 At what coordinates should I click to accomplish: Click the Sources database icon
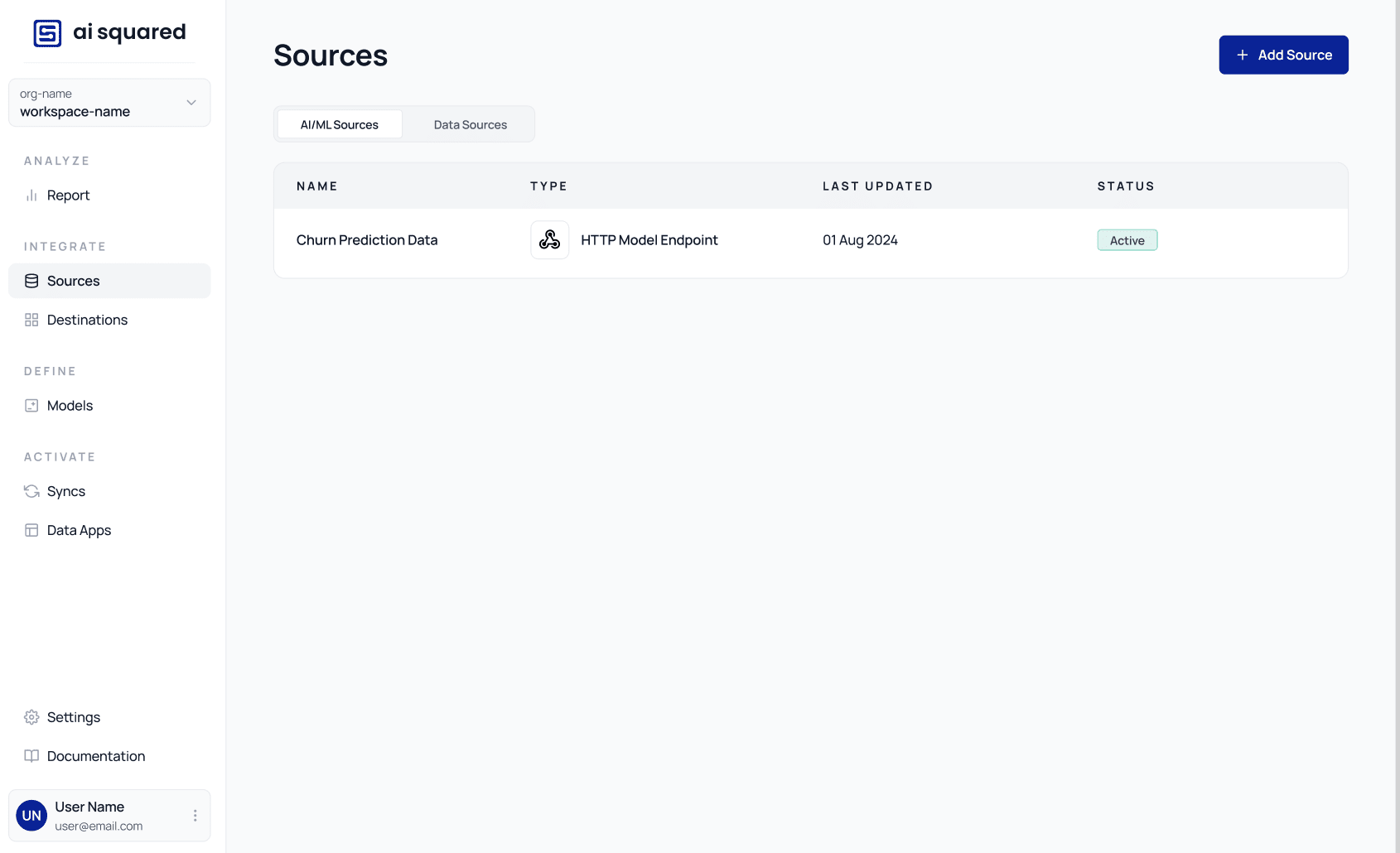point(31,281)
